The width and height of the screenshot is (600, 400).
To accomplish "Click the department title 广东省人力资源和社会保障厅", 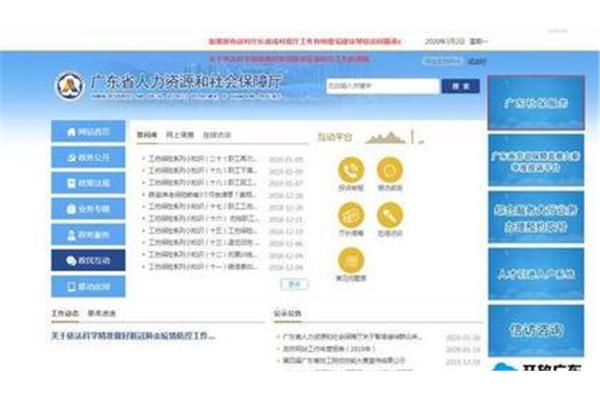I will [x=186, y=82].
